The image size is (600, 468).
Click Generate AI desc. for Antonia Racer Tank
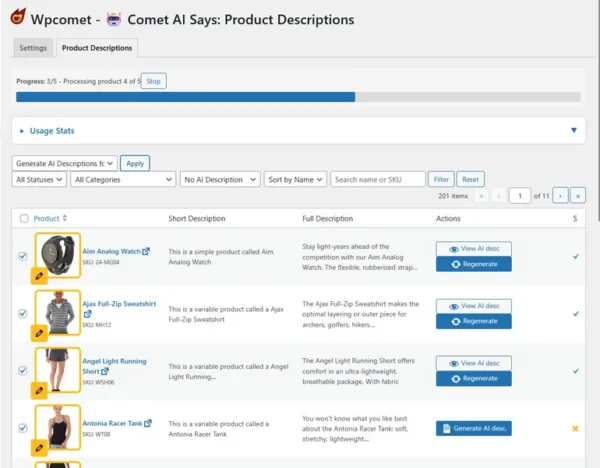[x=474, y=428]
